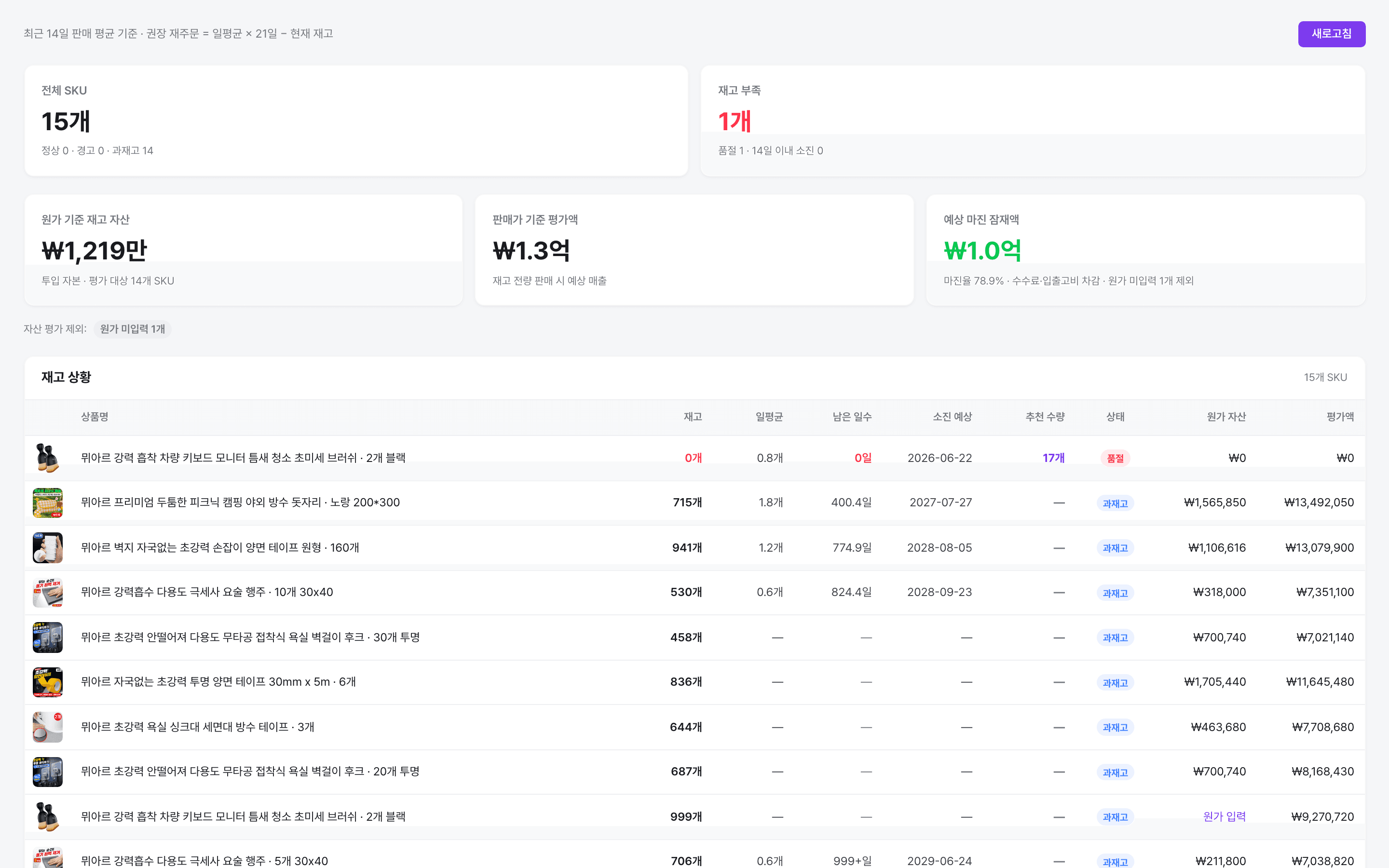Open the yellow picnic mat product thumbnail
Image resolution: width=1389 pixels, height=868 pixels.
pyautogui.click(x=48, y=502)
